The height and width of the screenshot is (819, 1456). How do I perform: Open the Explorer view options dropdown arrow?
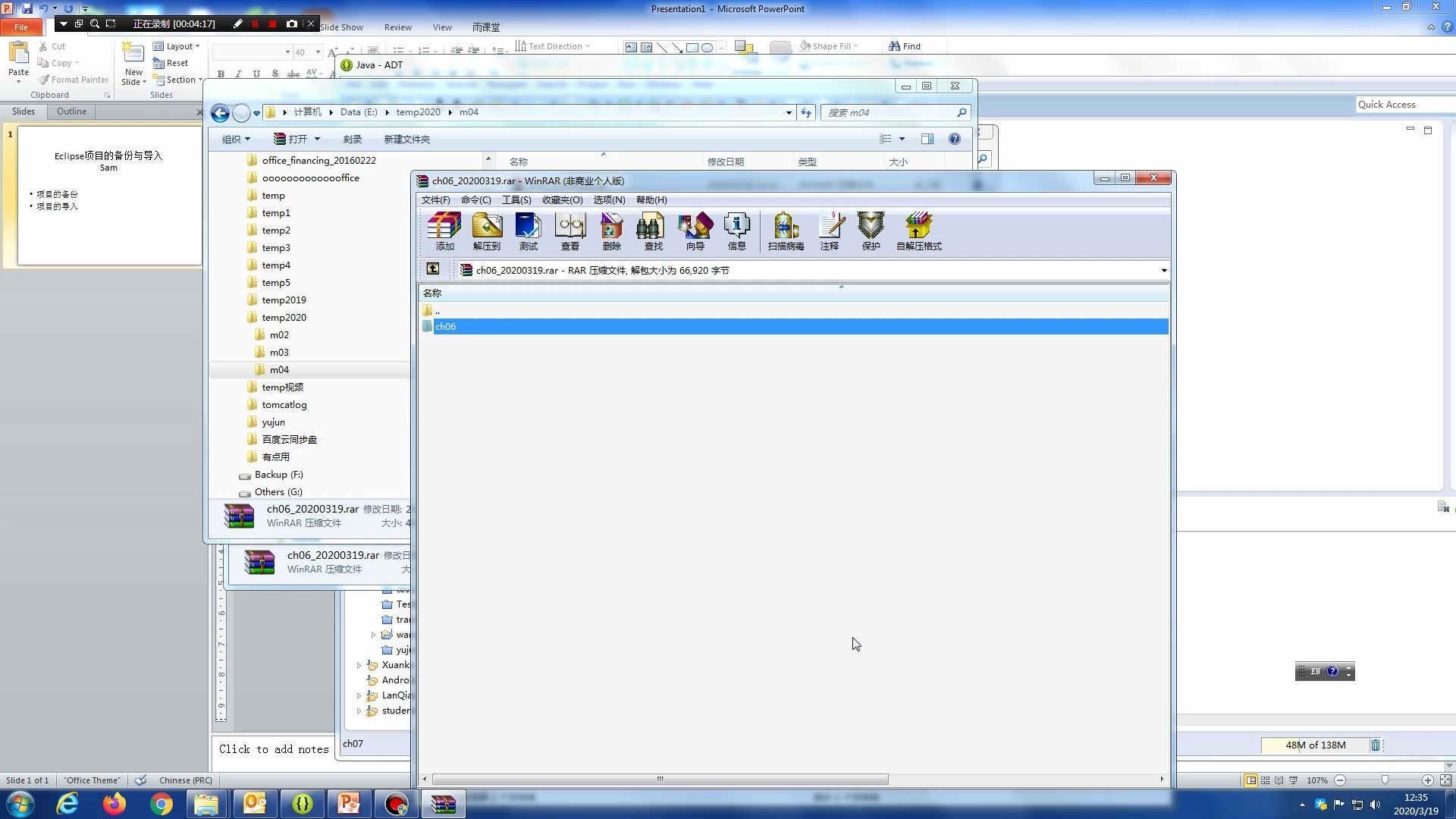click(x=902, y=139)
